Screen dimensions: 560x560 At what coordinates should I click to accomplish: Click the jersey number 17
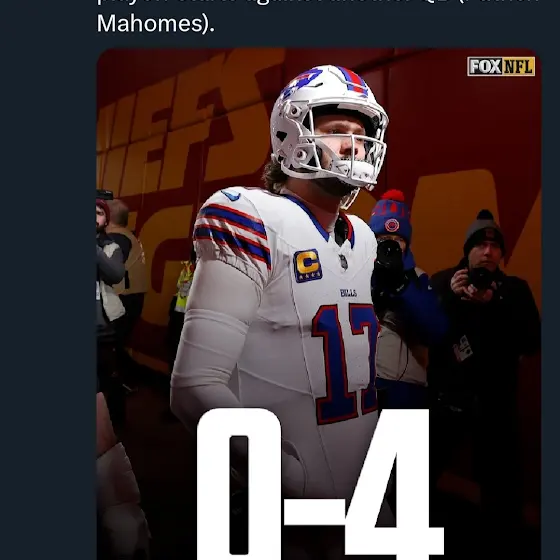click(x=345, y=362)
